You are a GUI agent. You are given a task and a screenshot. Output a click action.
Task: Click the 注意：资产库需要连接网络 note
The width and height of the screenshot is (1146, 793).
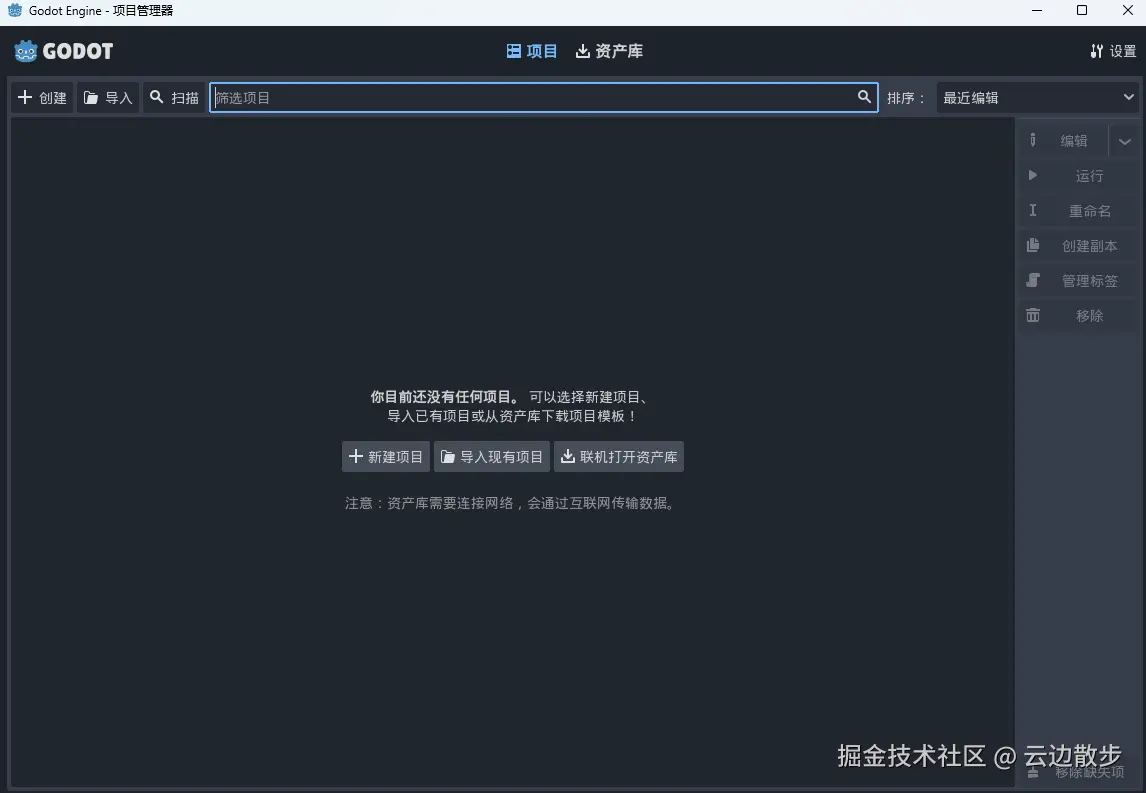[510, 503]
